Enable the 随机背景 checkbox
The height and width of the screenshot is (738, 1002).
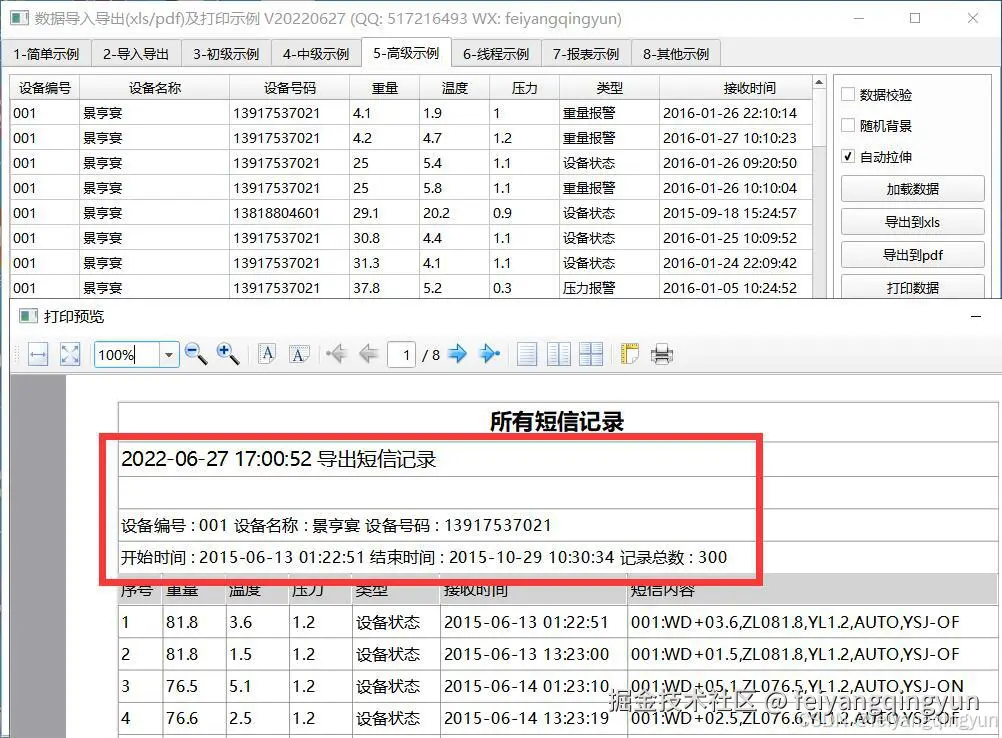pyautogui.click(x=848, y=125)
